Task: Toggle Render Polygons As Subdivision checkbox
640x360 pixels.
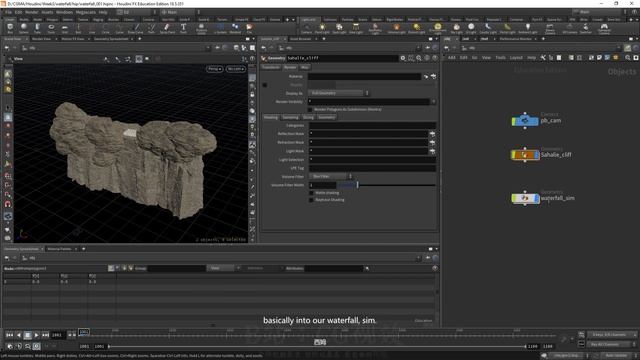Action: 310,109
